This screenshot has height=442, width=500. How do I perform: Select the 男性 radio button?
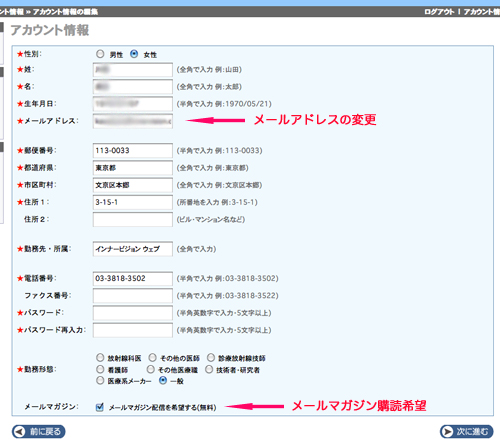100,54
